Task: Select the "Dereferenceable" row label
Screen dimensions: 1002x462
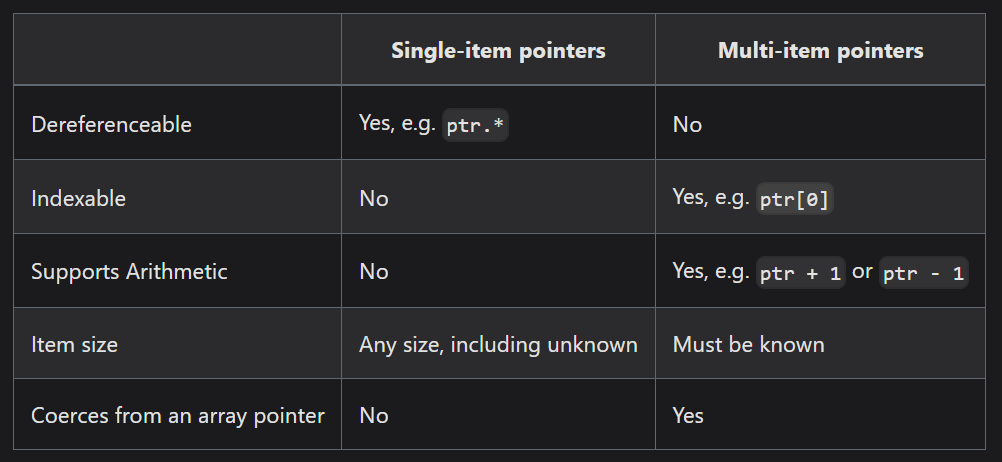Action: pyautogui.click(x=111, y=124)
